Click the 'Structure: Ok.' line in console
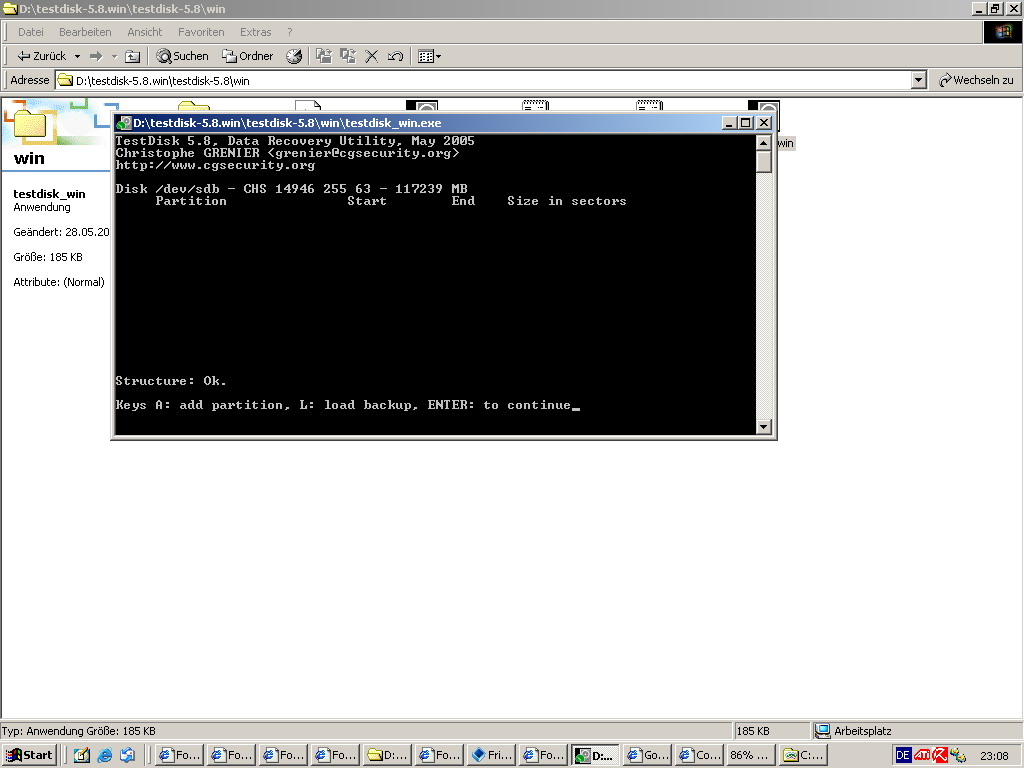This screenshot has height=768, width=1024. click(170, 381)
